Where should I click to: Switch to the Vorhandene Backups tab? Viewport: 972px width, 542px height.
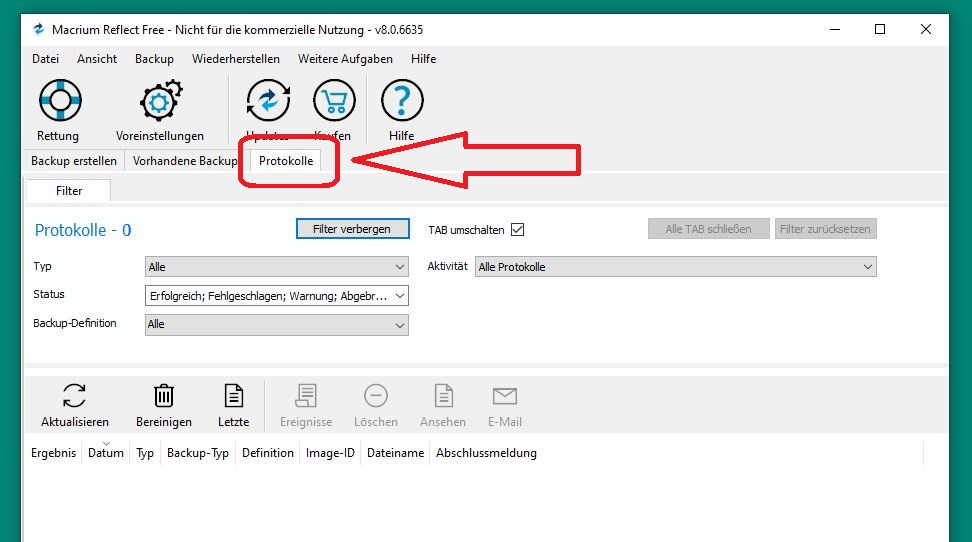184,161
